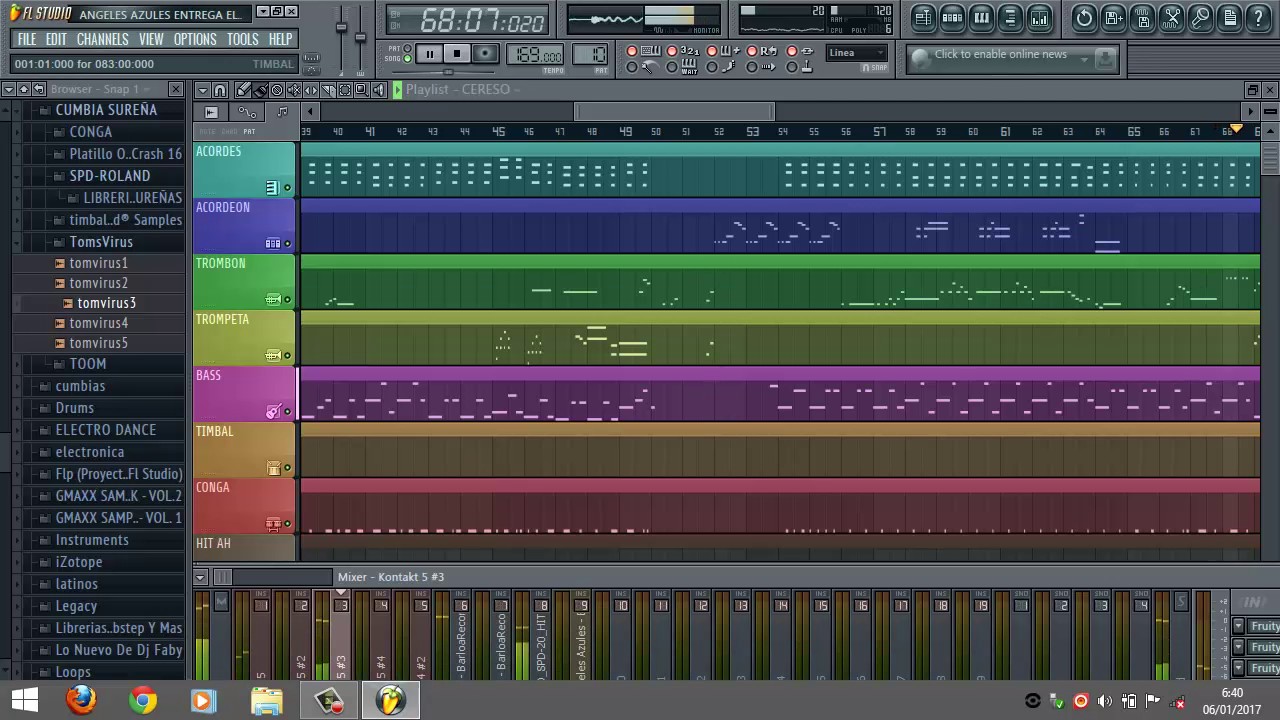Choose the Select marquee tool in Playlist
Image resolution: width=1280 pixels, height=720 pixels.
point(345,90)
